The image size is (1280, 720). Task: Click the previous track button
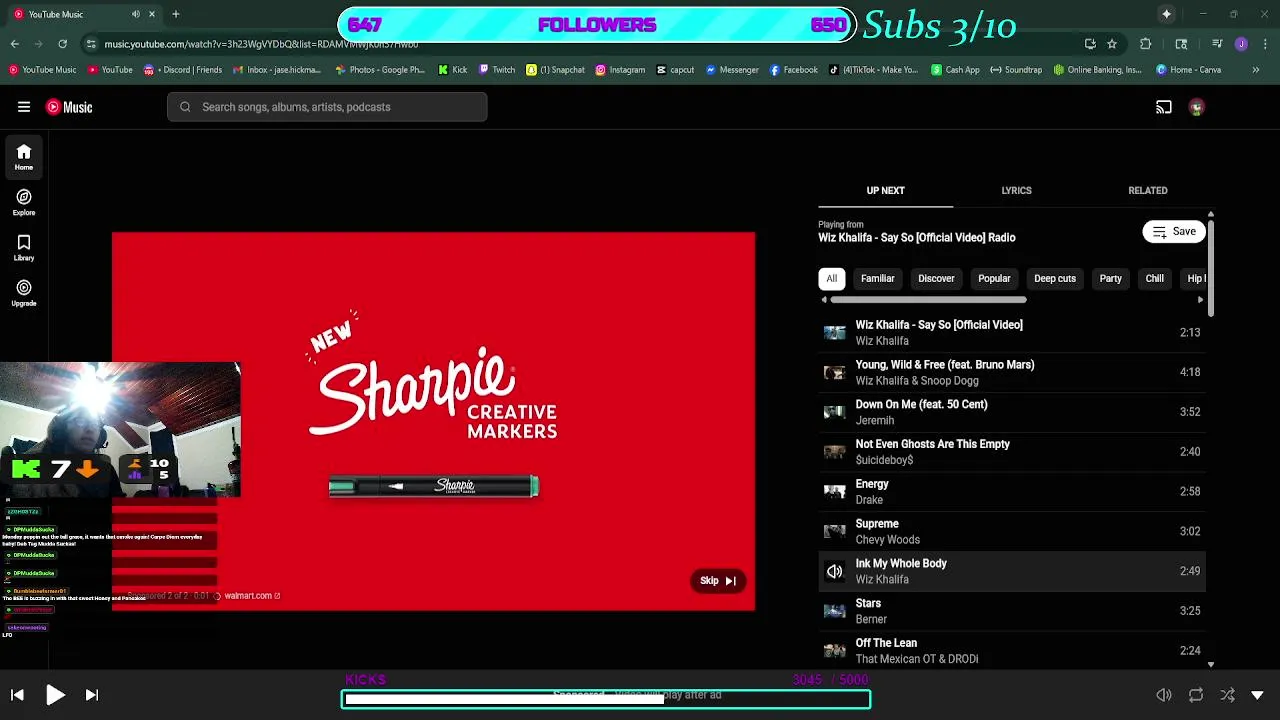coord(17,695)
